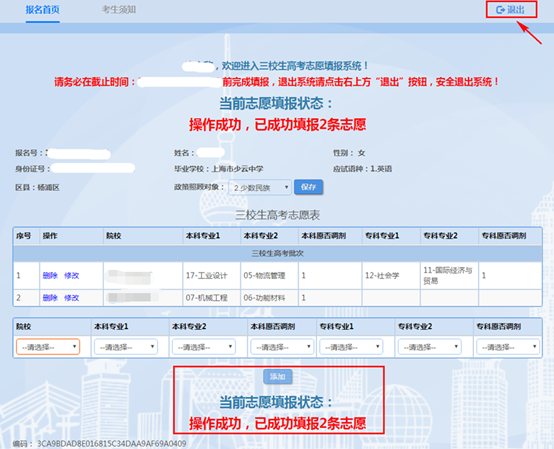The image size is (554, 449).
Task: Open the 专科专业2 selection dropdown
Action: (x=430, y=347)
